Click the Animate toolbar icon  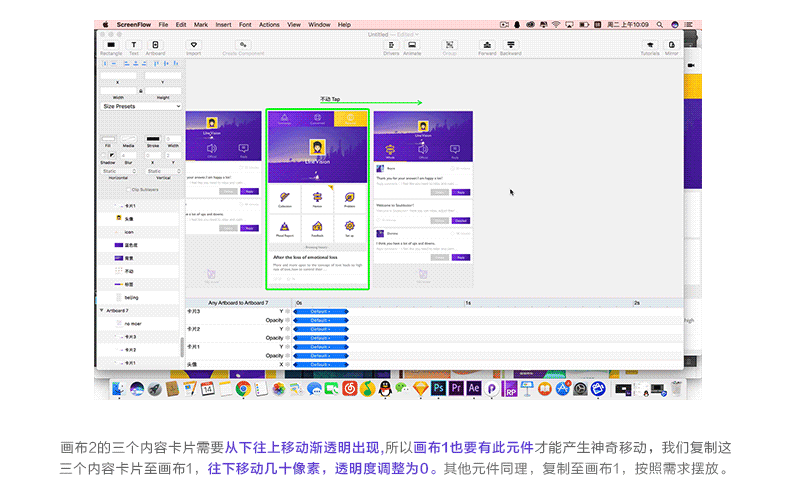pyautogui.click(x=411, y=45)
